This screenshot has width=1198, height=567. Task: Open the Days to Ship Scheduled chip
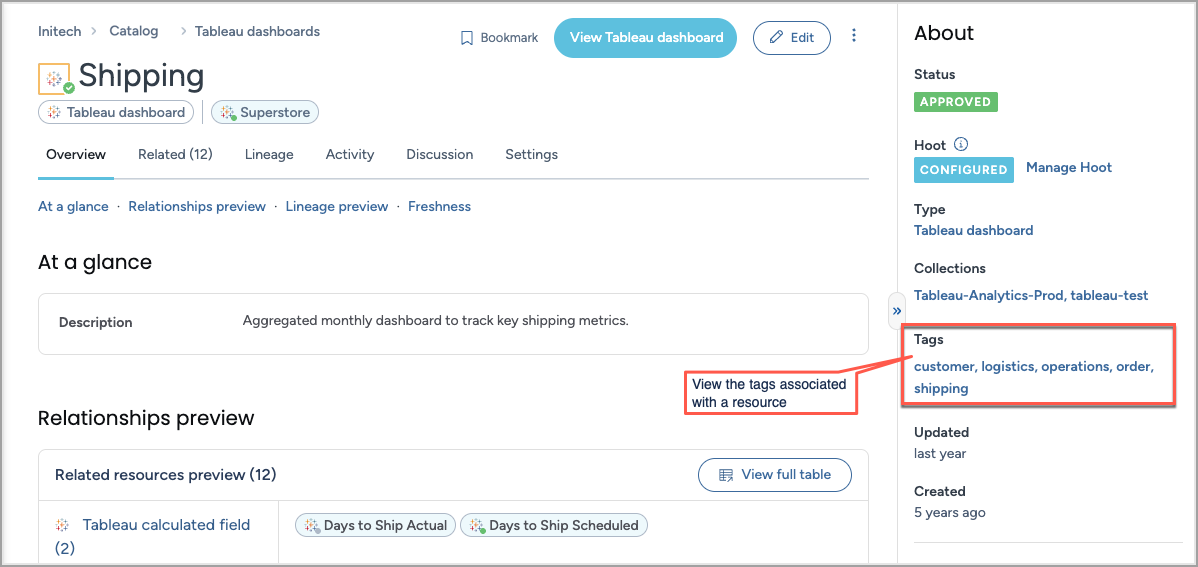click(x=554, y=525)
